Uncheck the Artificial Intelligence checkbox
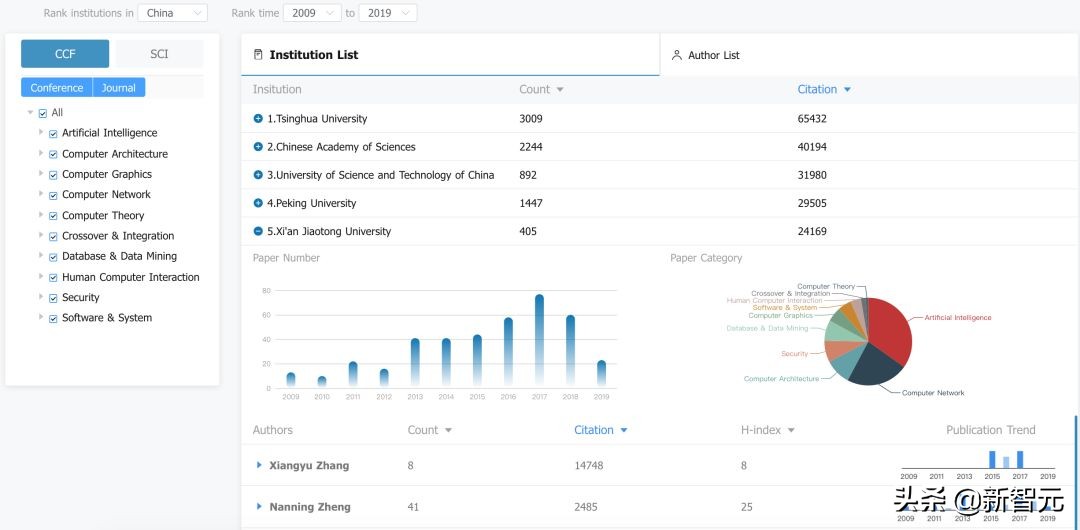This screenshot has height=530, width=1080. pyautogui.click(x=53, y=133)
